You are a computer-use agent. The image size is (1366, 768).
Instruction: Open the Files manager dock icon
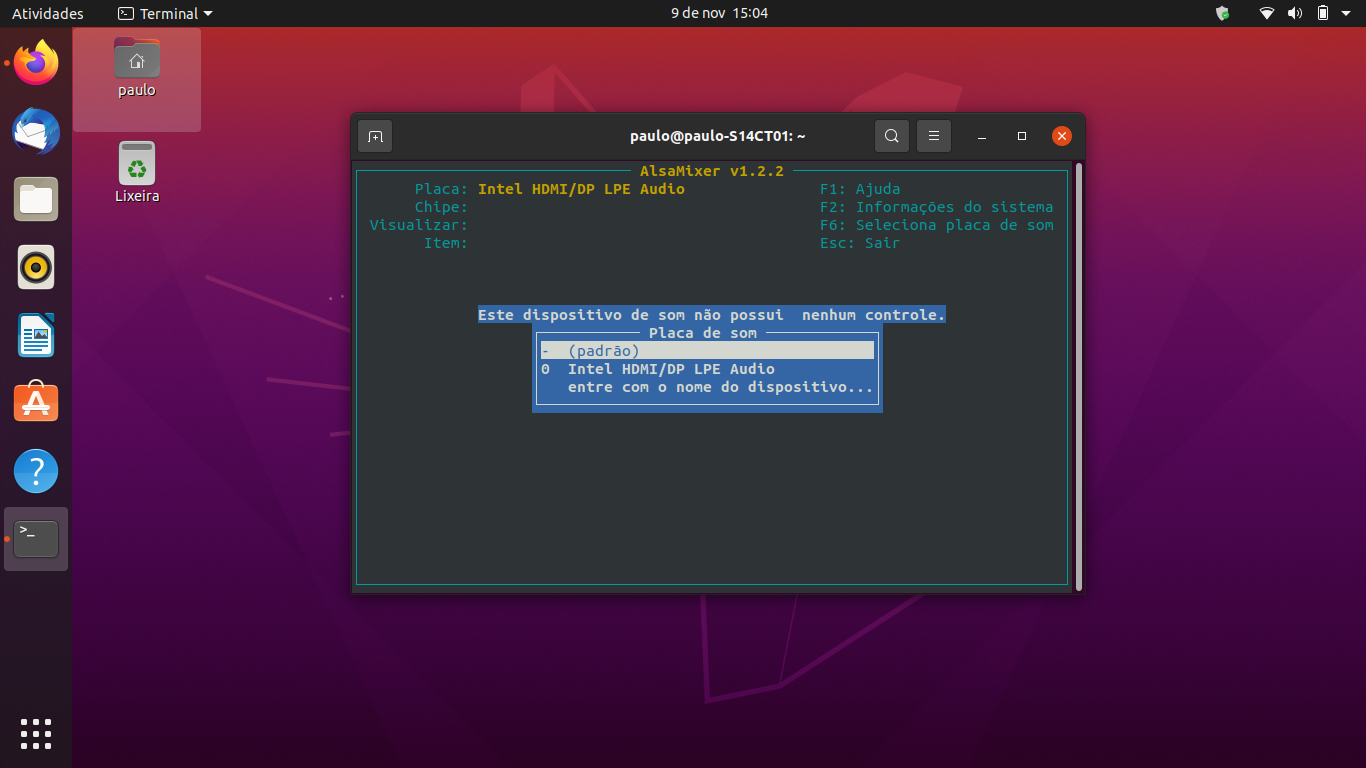[36, 199]
